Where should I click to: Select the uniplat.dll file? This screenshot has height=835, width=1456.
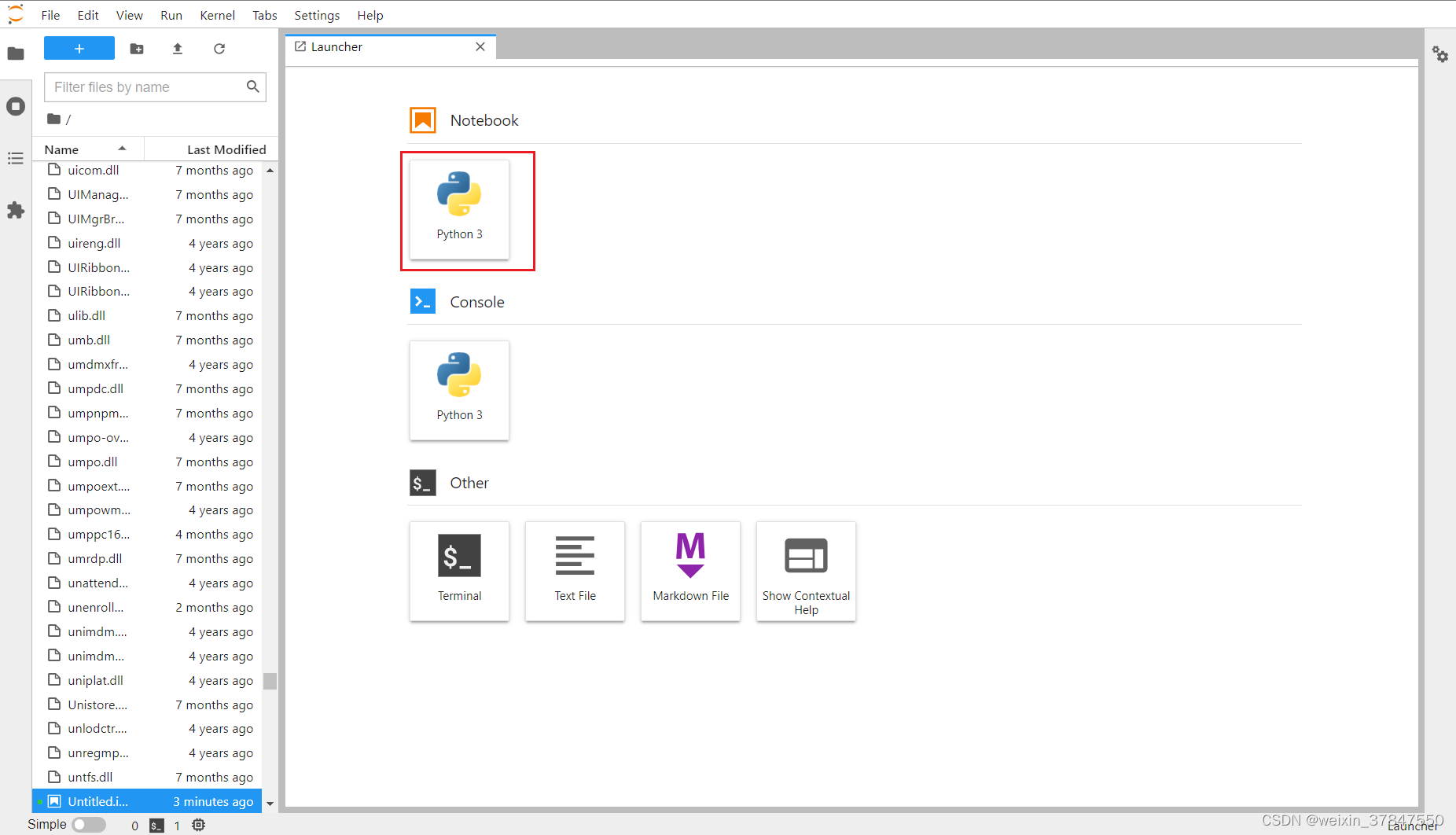[147, 680]
